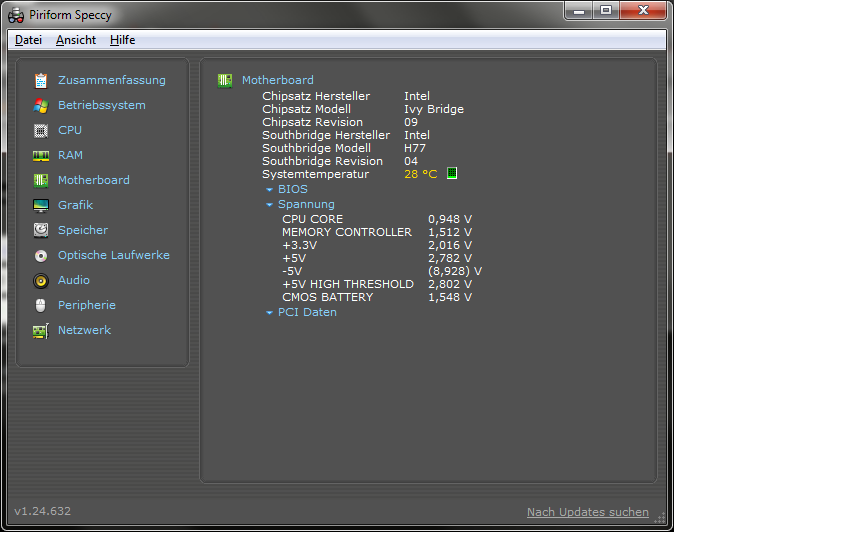Expand the BIOS section
The image size is (851, 551).
292,189
